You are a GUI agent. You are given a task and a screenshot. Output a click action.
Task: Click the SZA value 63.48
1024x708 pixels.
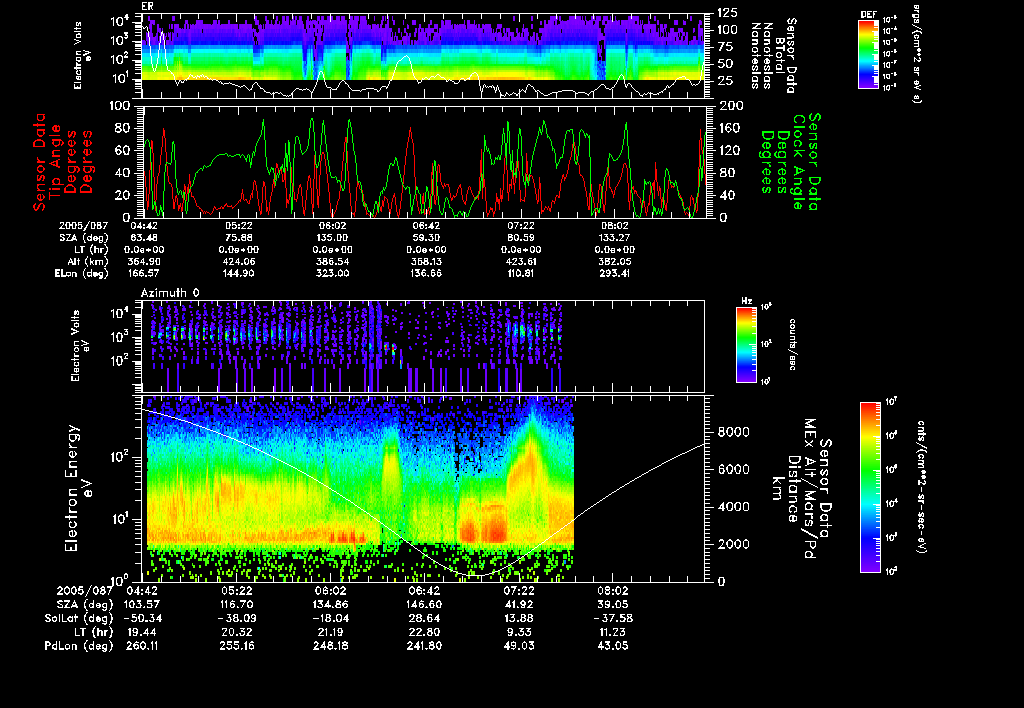coord(144,238)
